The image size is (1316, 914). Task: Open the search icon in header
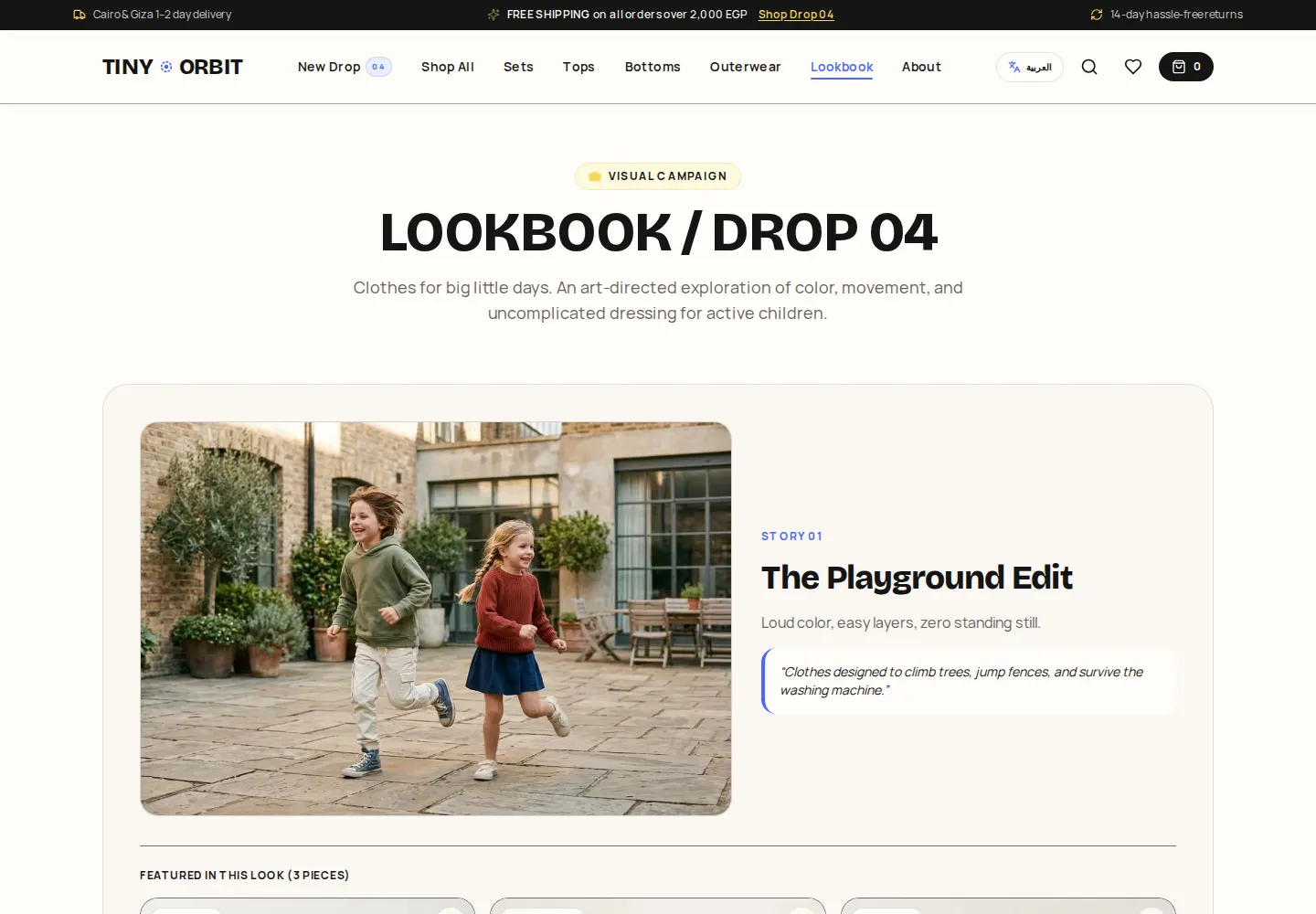(1089, 67)
